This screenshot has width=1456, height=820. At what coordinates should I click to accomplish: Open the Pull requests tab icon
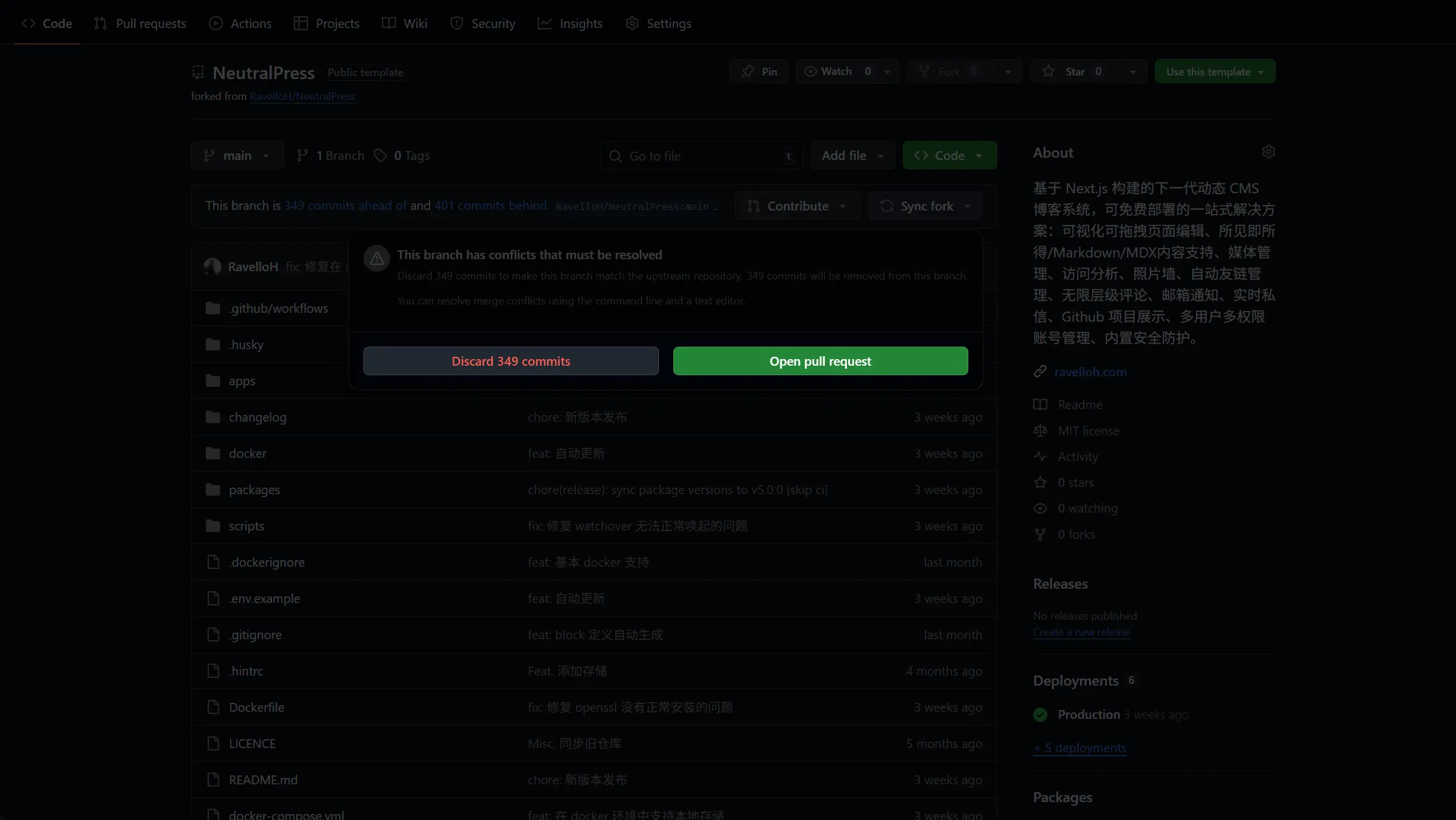(101, 23)
